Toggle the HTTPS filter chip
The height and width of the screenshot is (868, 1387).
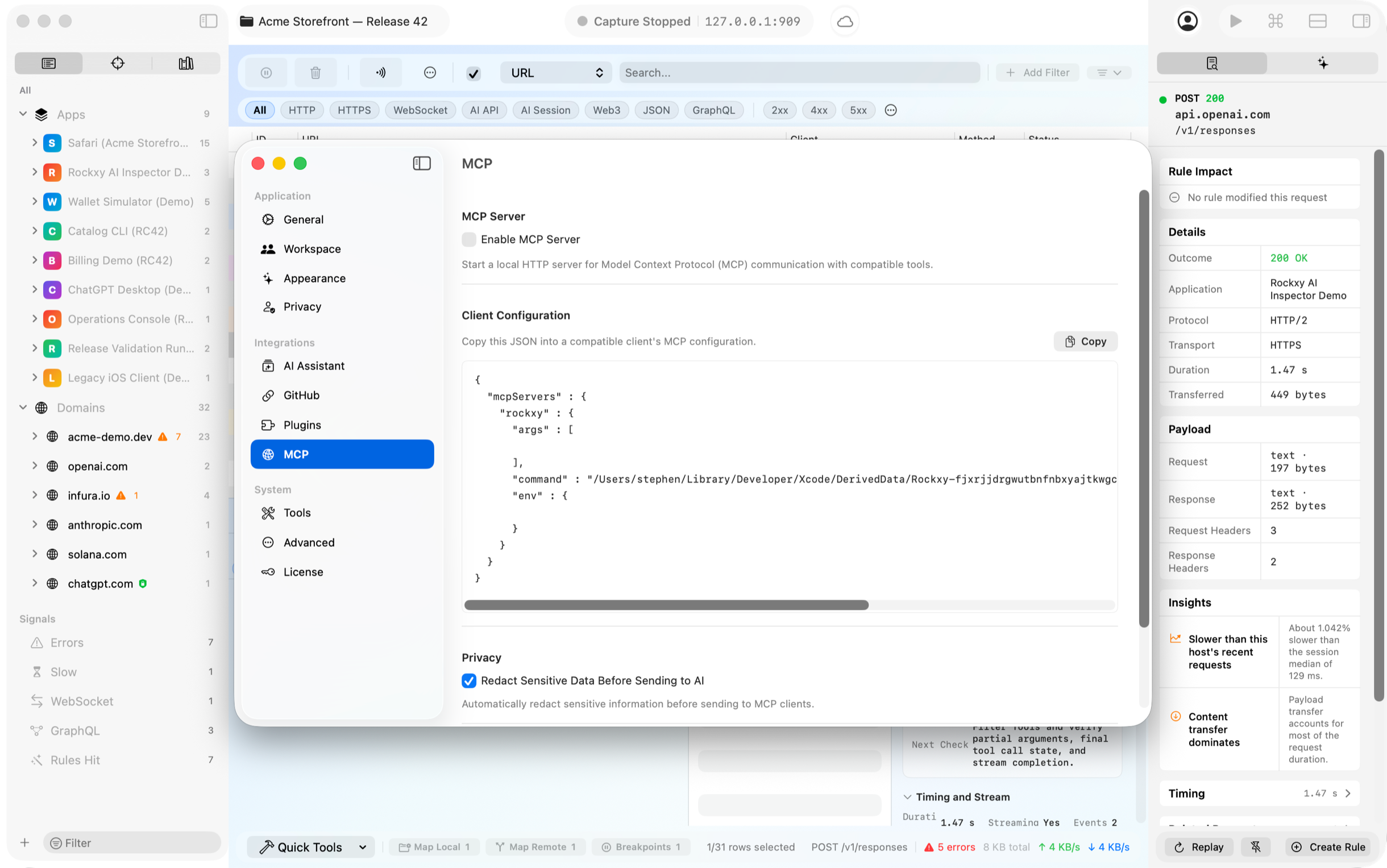point(354,110)
